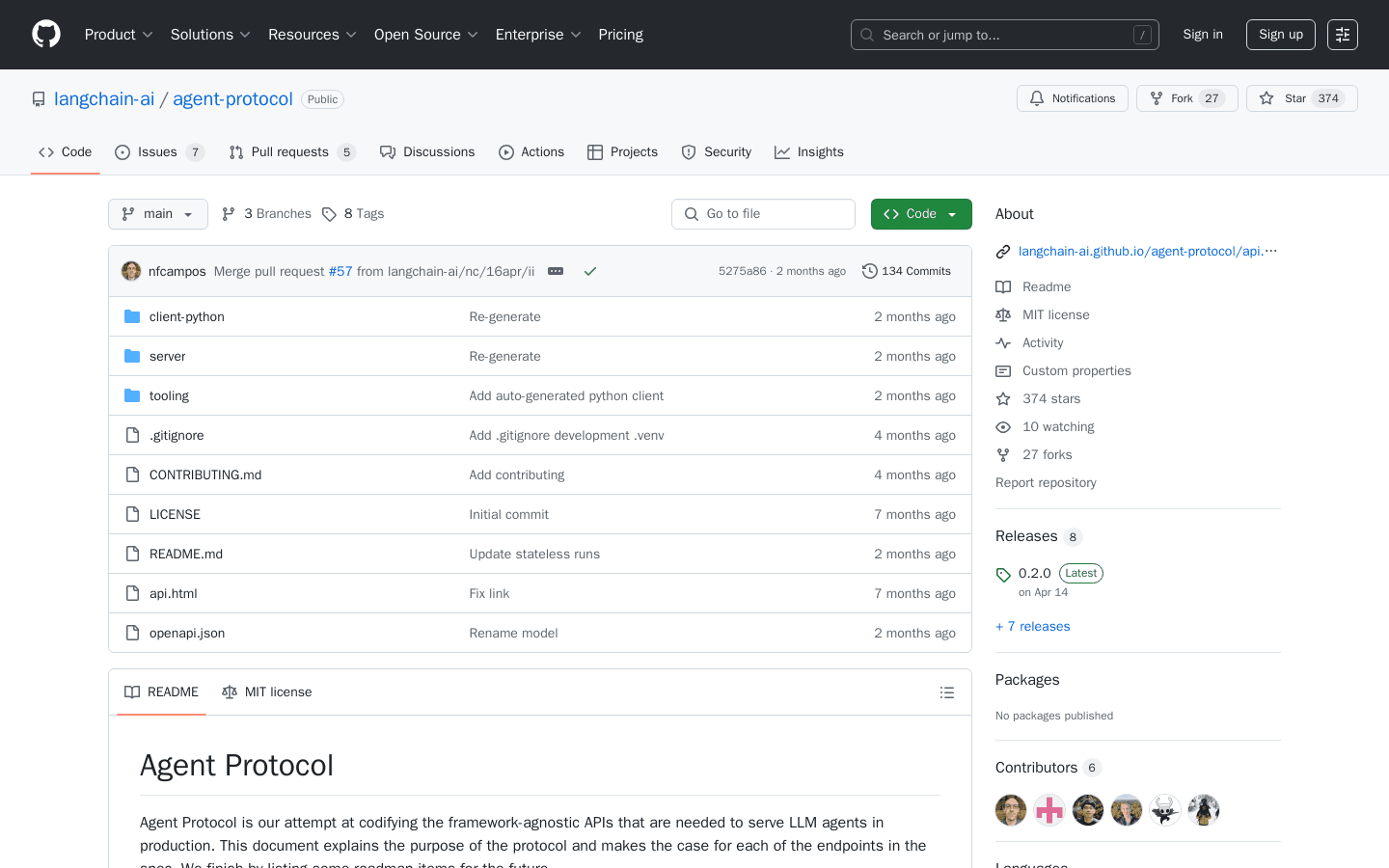View commit history via the clock icon
Screen dimensions: 1389x868
(x=870, y=271)
